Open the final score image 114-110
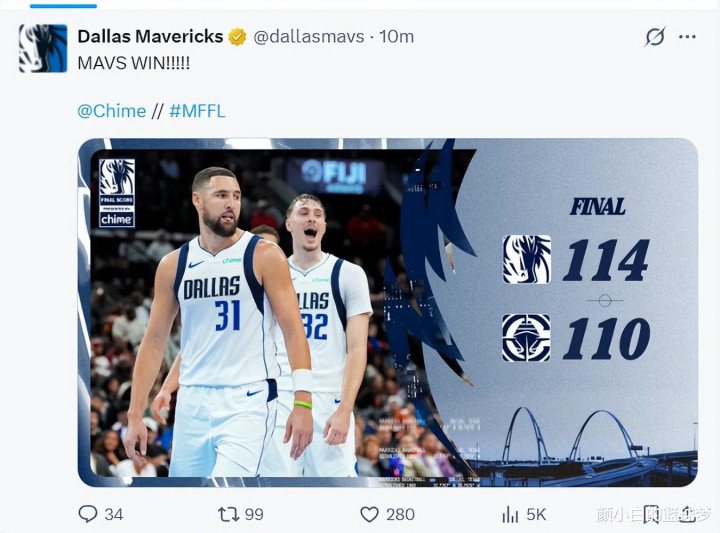The height and width of the screenshot is (533, 720). pos(388,312)
